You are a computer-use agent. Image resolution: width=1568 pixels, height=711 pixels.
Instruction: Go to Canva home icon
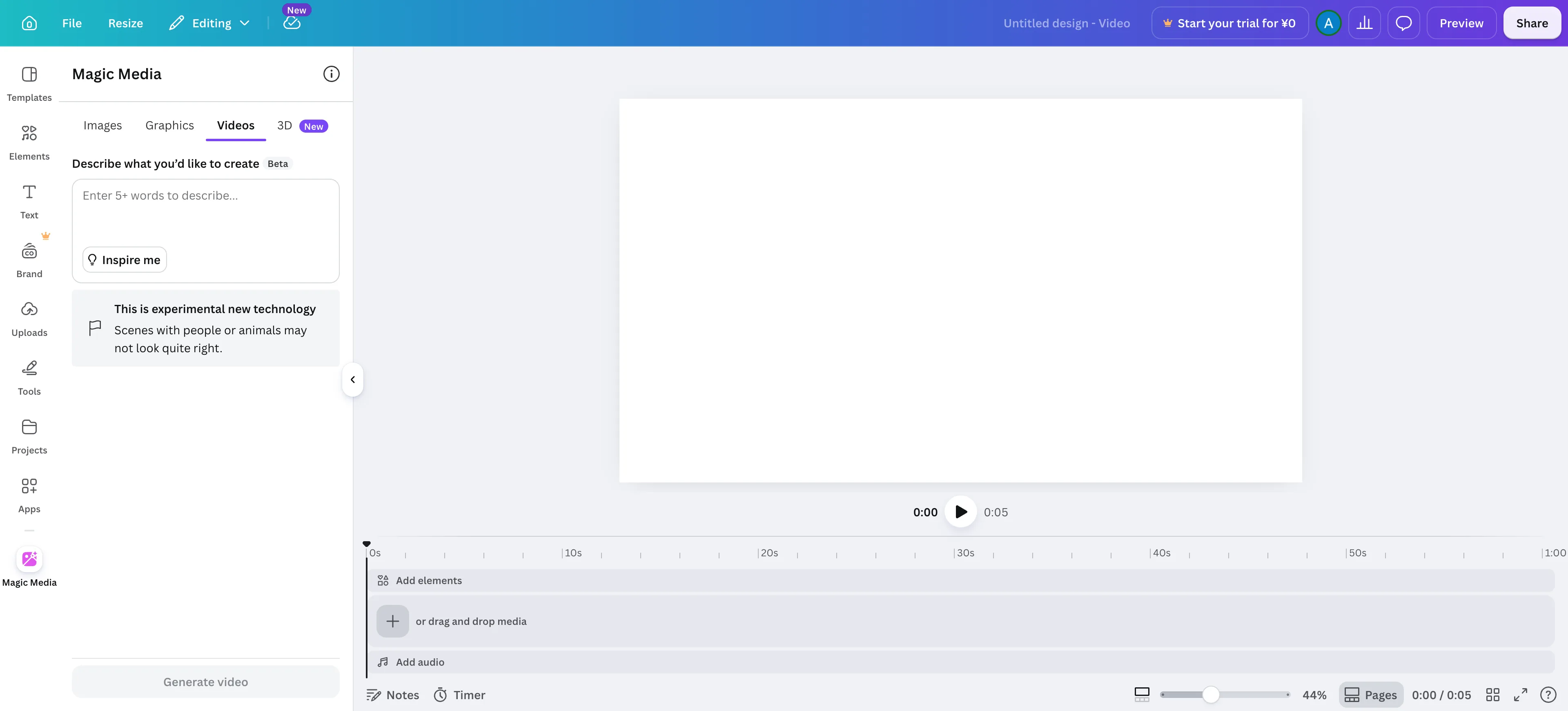(x=29, y=23)
